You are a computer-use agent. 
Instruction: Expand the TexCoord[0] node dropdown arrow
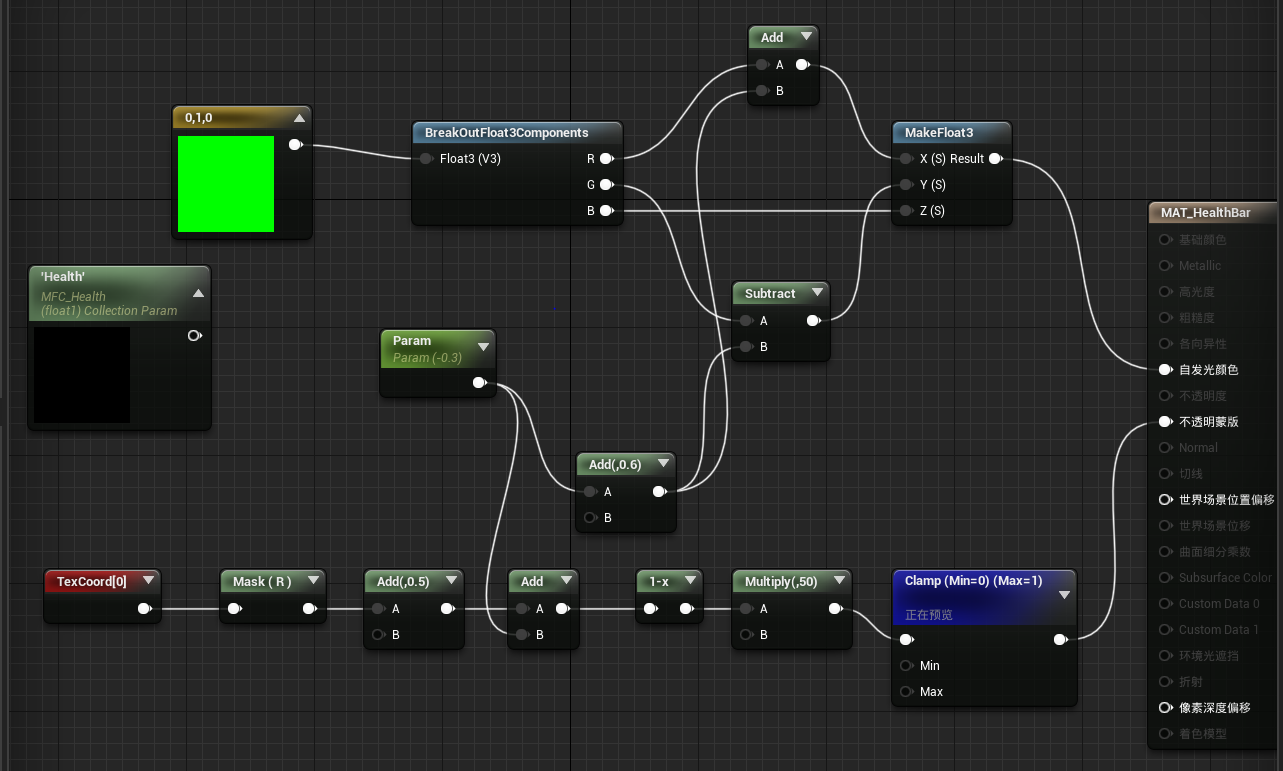pos(148,581)
